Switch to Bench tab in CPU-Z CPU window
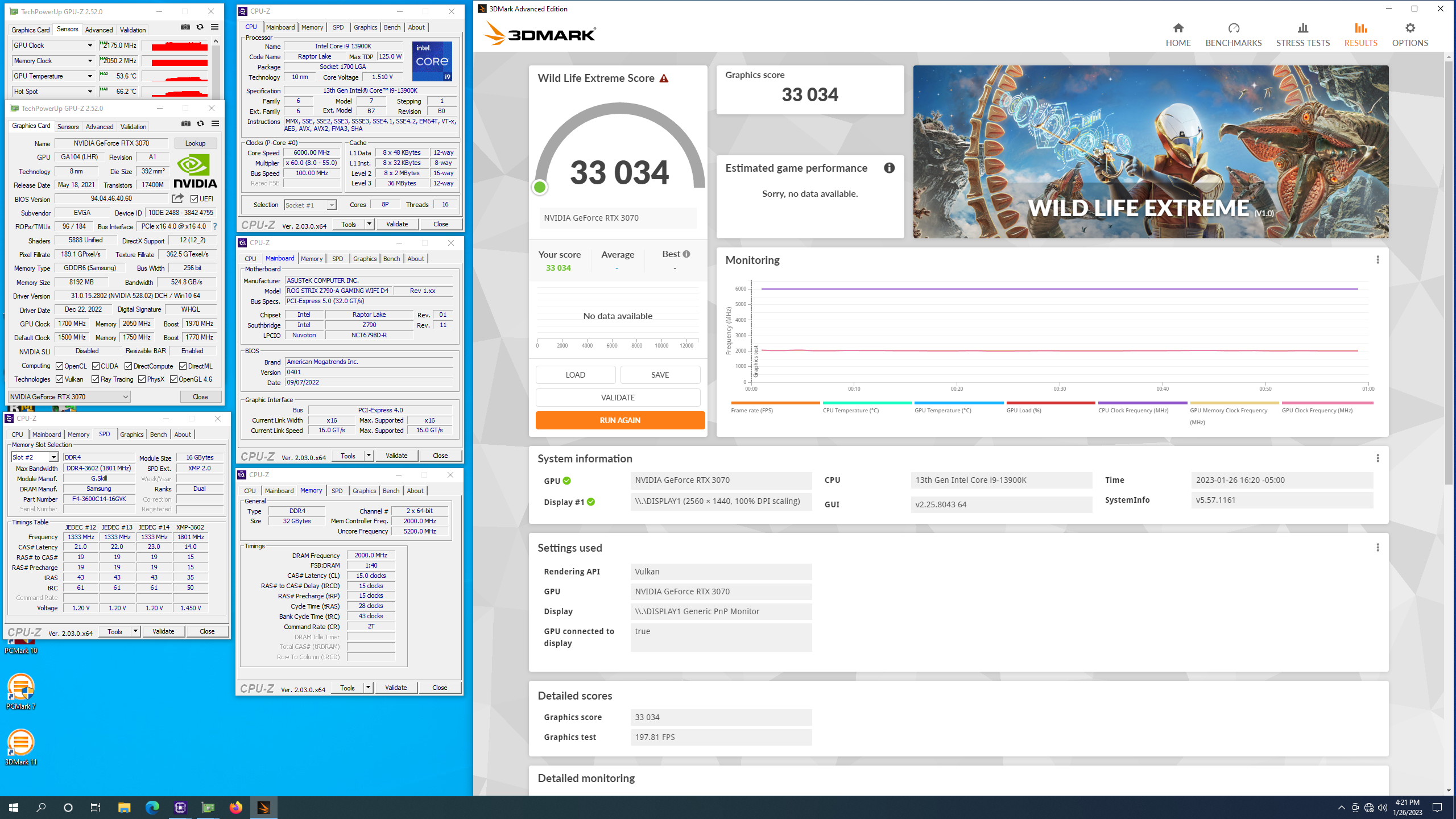1456x819 pixels. coord(392,27)
